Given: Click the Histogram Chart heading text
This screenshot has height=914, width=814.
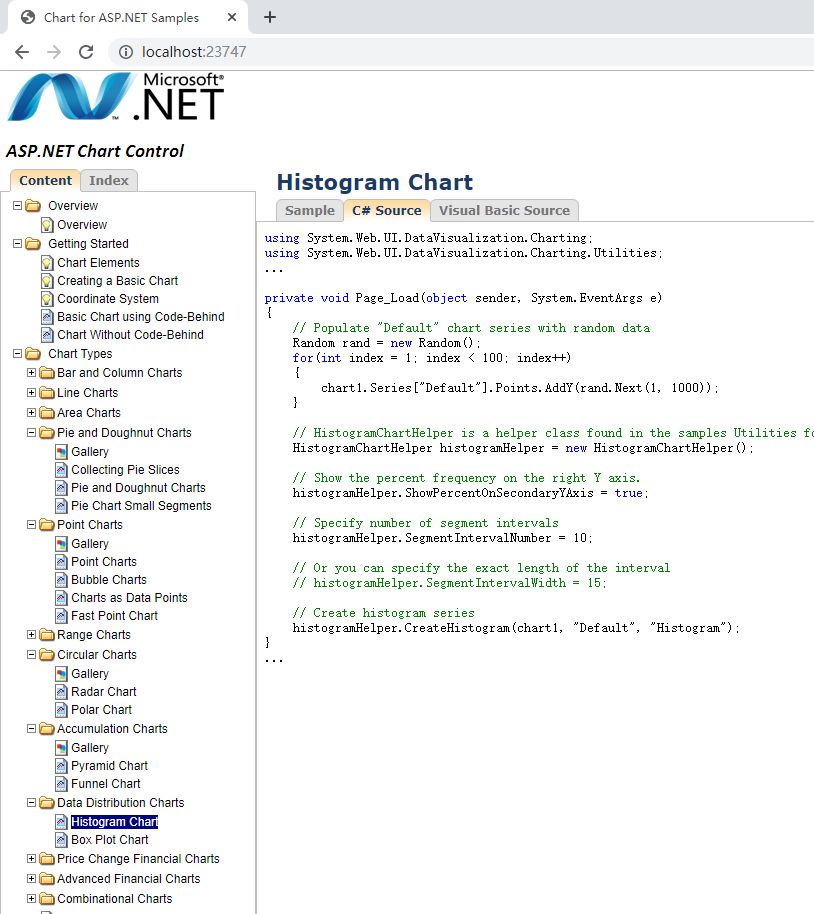Looking at the screenshot, I should click(375, 182).
